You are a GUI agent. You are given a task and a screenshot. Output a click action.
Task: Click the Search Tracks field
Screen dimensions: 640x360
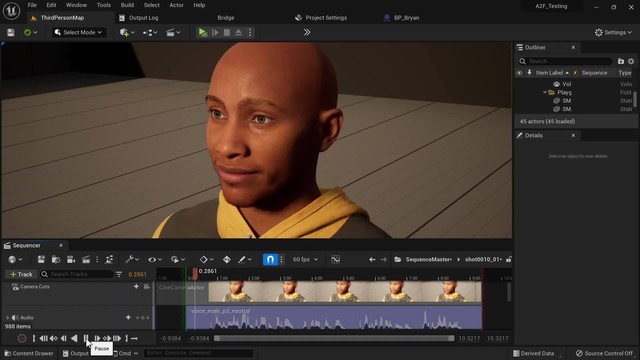point(77,274)
